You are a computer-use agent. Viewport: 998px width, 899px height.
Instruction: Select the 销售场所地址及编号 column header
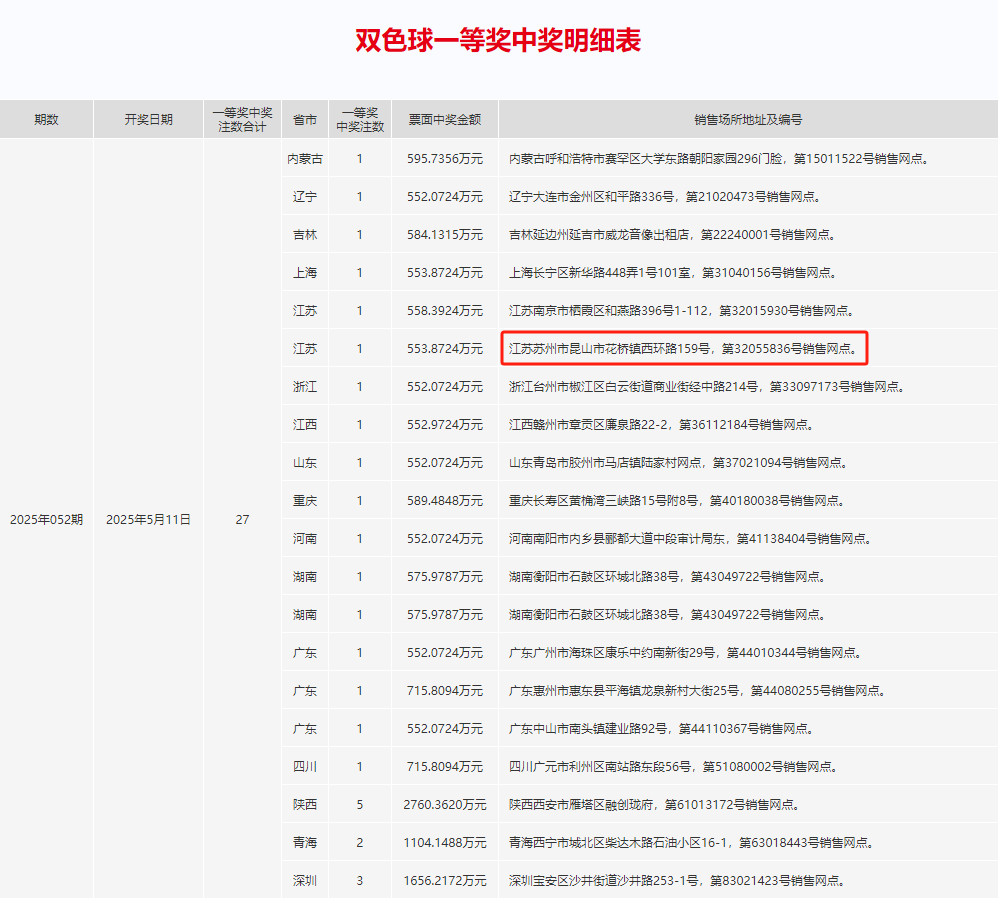coord(747,119)
